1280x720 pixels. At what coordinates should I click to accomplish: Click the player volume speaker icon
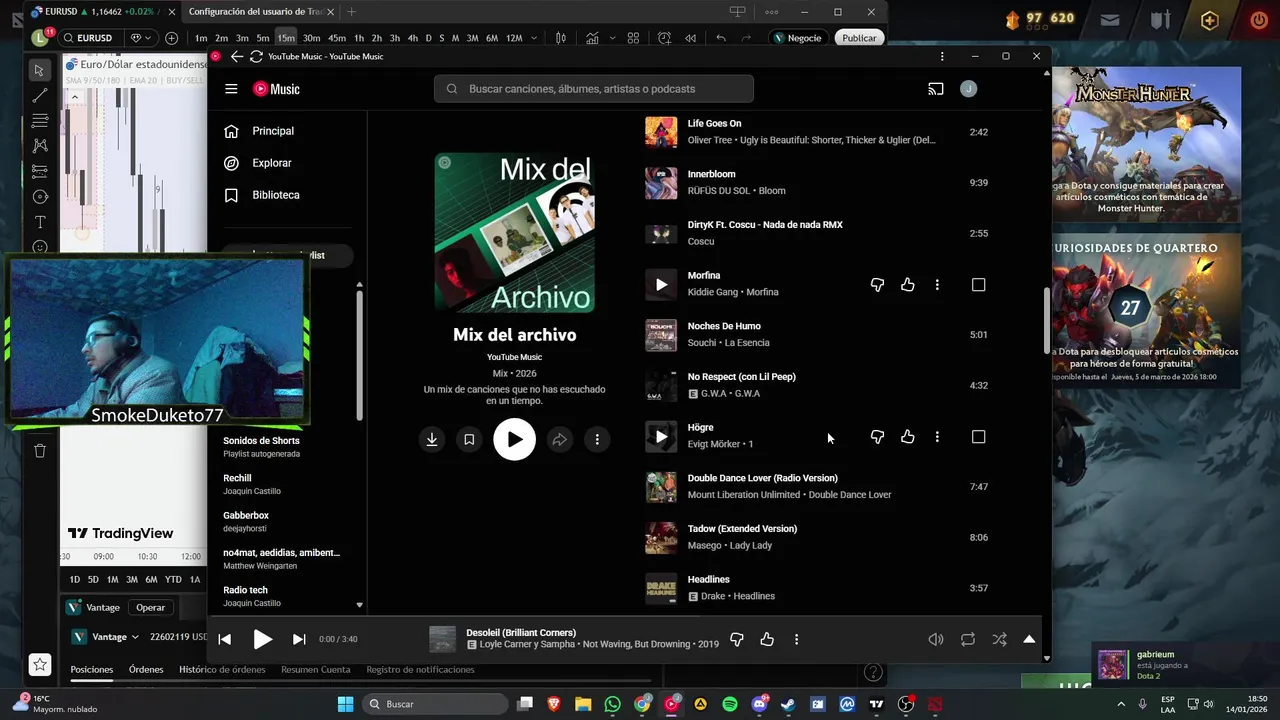[936, 639]
